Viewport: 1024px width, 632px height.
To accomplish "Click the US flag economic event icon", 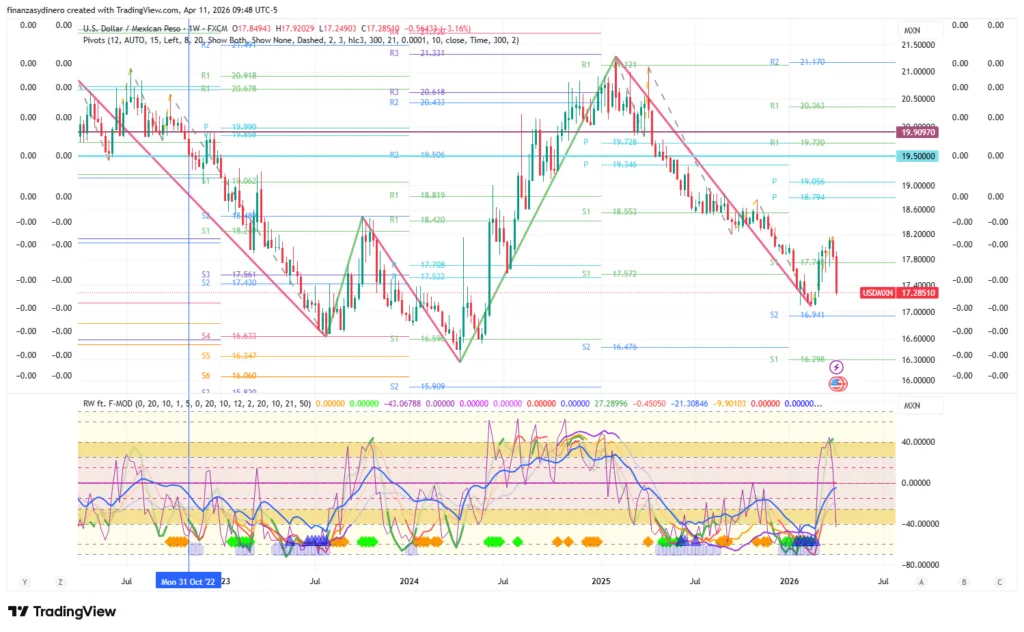I will [837, 383].
